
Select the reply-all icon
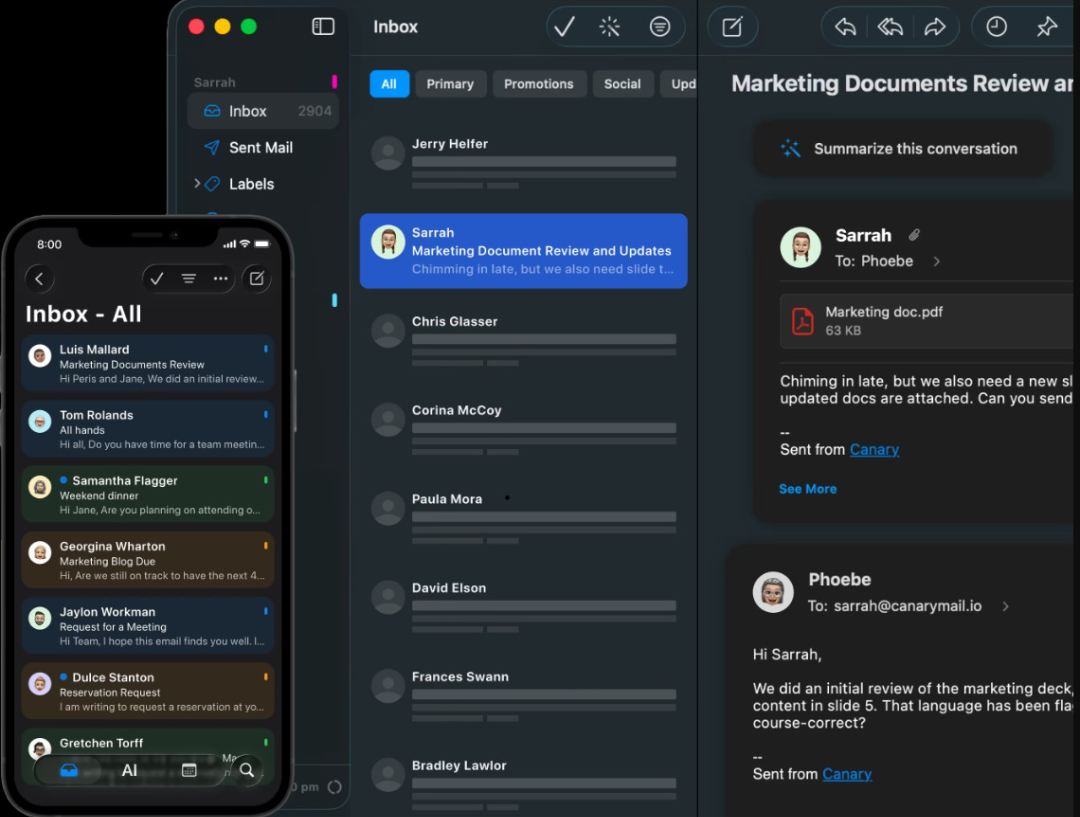pyautogui.click(x=890, y=27)
